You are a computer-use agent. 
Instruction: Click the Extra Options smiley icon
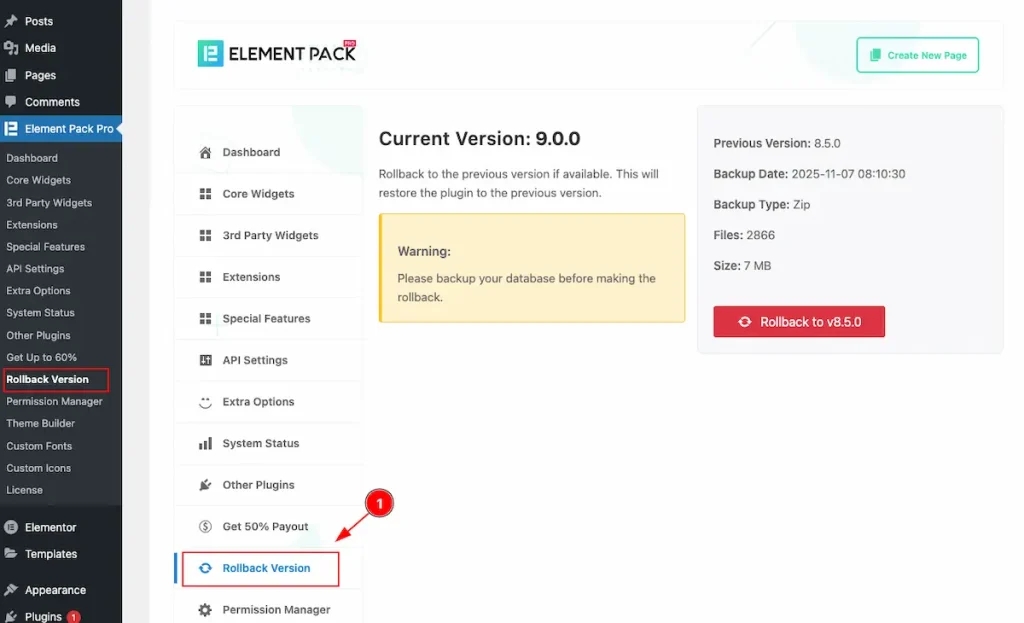205,402
